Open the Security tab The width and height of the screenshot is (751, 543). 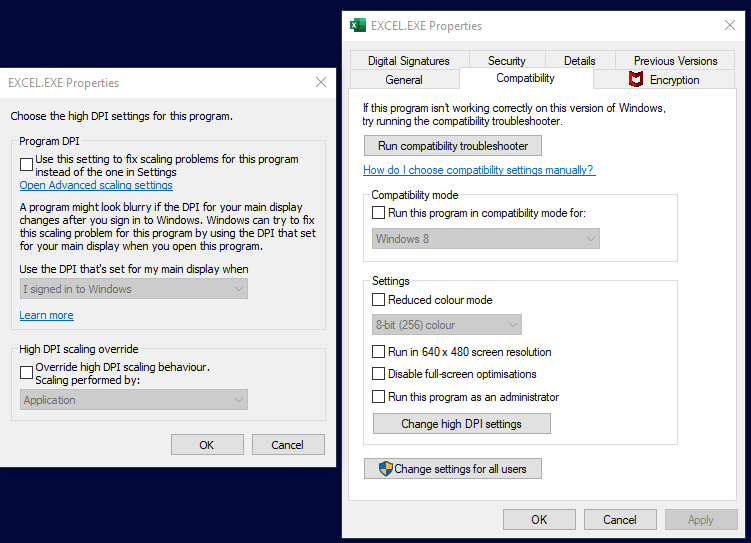(x=507, y=61)
